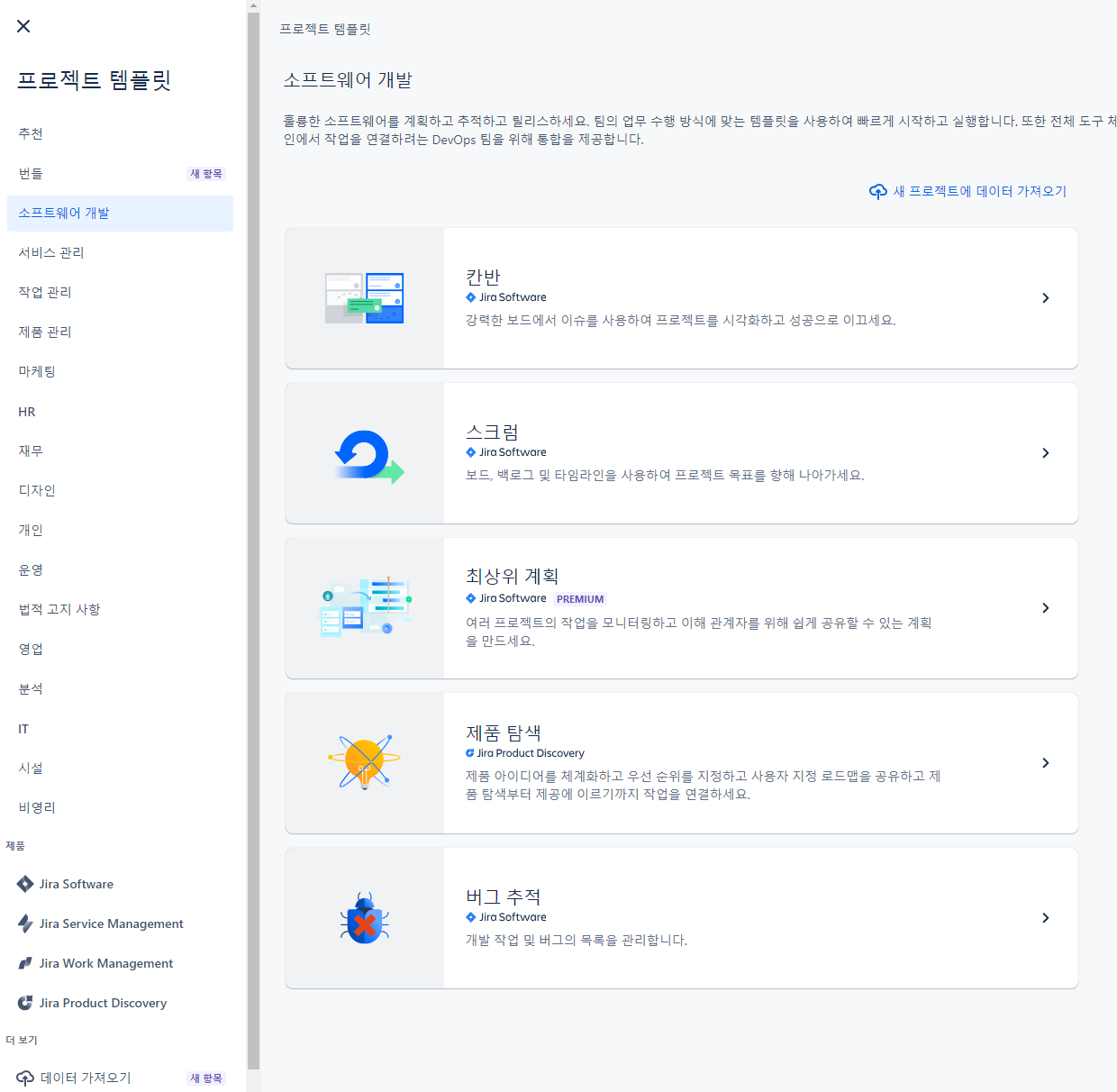Click the 새 프로젝트에 데이터 가져오기 link
This screenshot has height=1092, width=1117.
[967, 191]
